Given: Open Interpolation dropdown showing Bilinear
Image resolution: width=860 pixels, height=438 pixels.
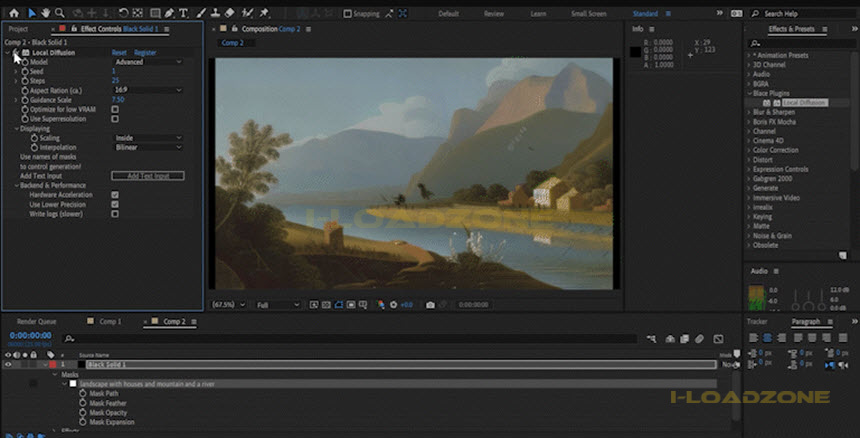Looking at the screenshot, I should [x=148, y=147].
